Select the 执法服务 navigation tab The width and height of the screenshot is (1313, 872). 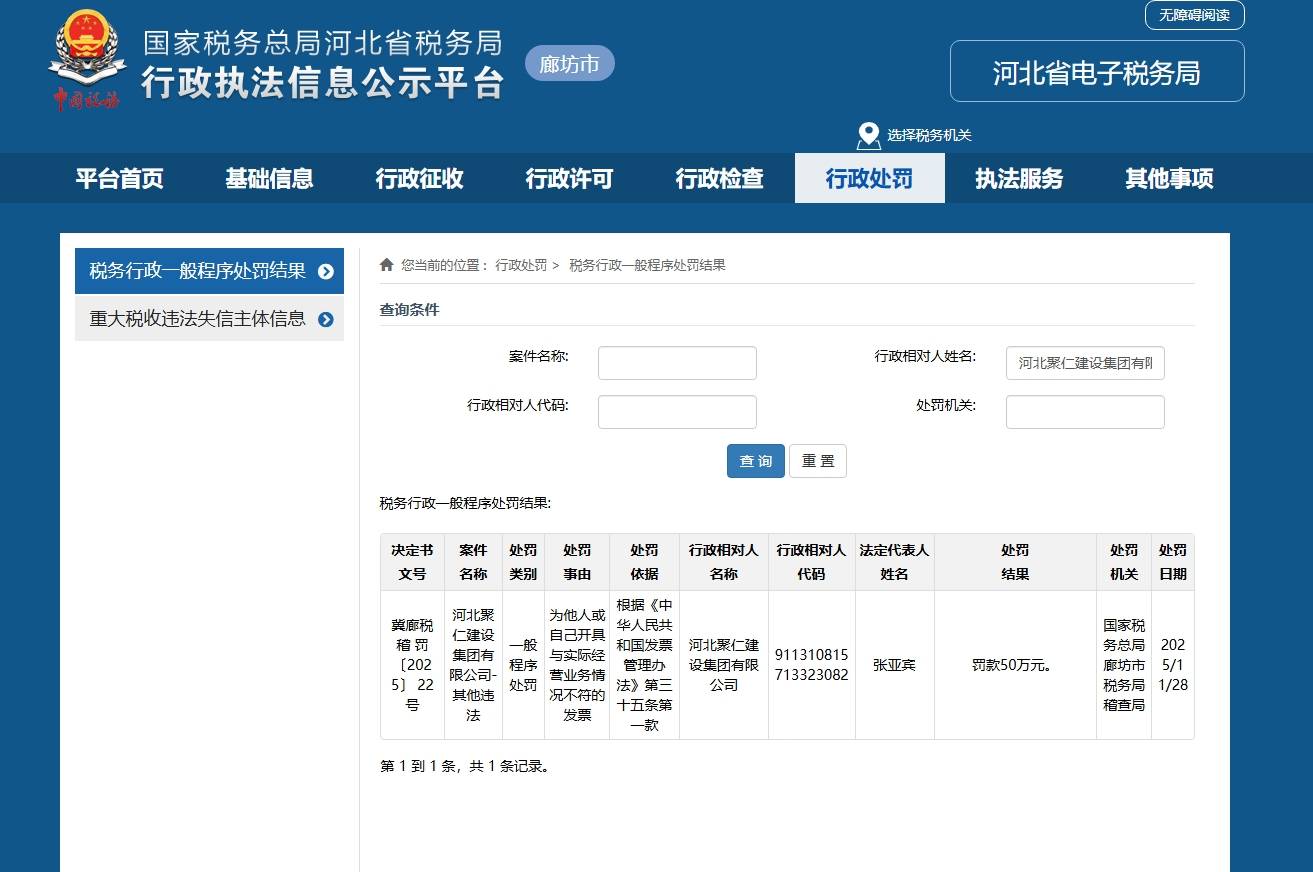click(x=1019, y=179)
